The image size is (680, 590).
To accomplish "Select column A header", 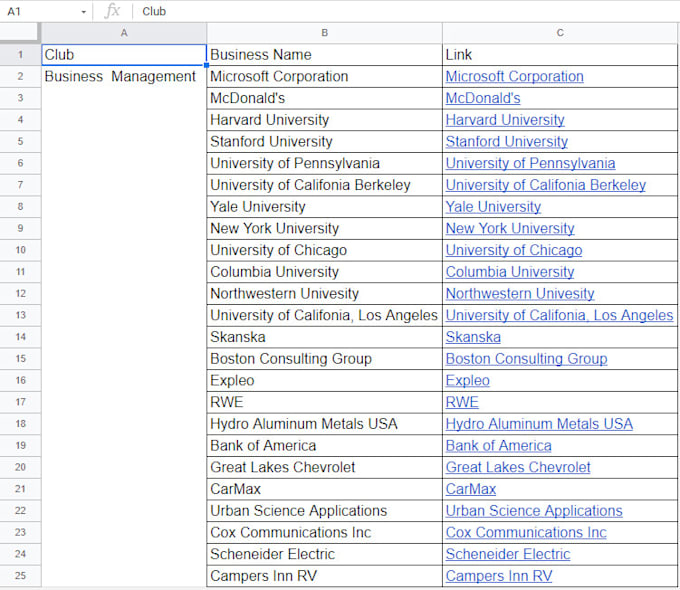I will [124, 33].
